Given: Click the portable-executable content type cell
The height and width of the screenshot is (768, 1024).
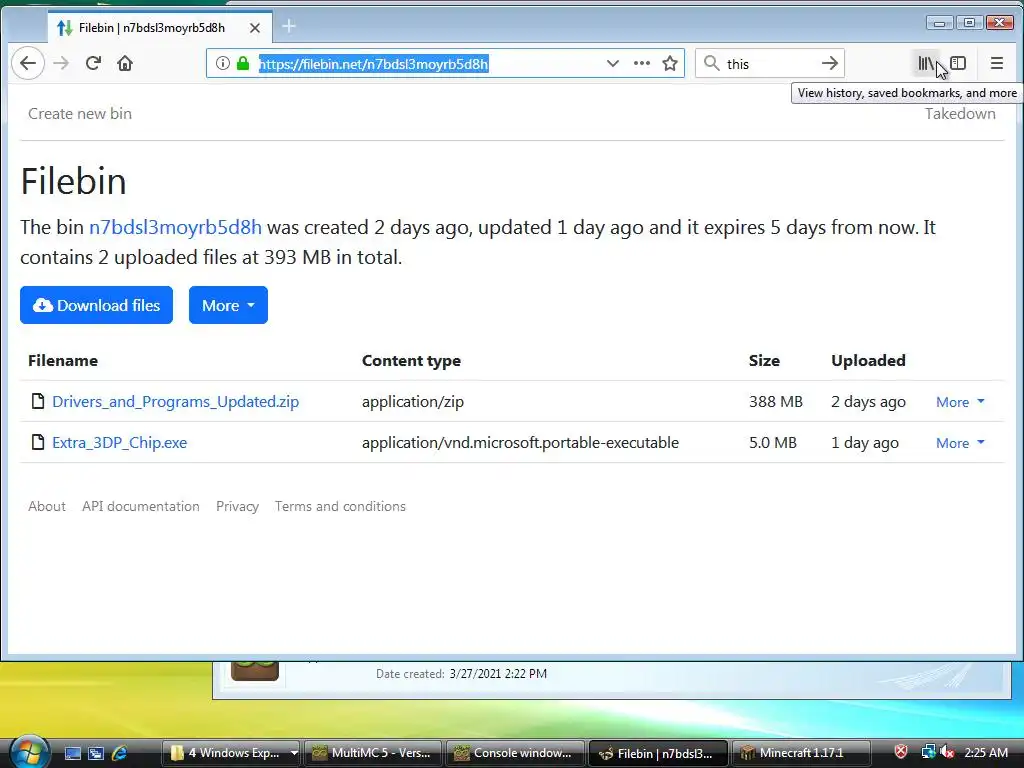Looking at the screenshot, I should click(x=520, y=443).
